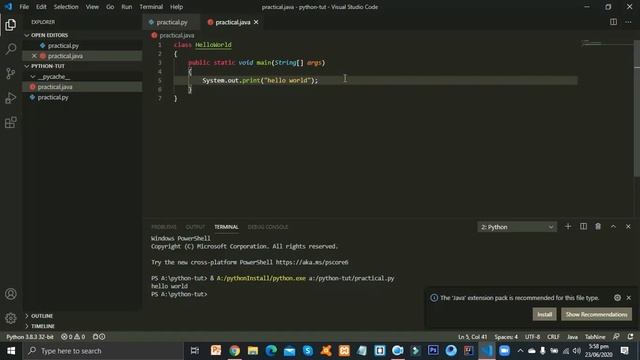Image resolution: width=640 pixels, height=360 pixels.
Task: Change CRLF end of line sequence
Action: click(x=553, y=337)
